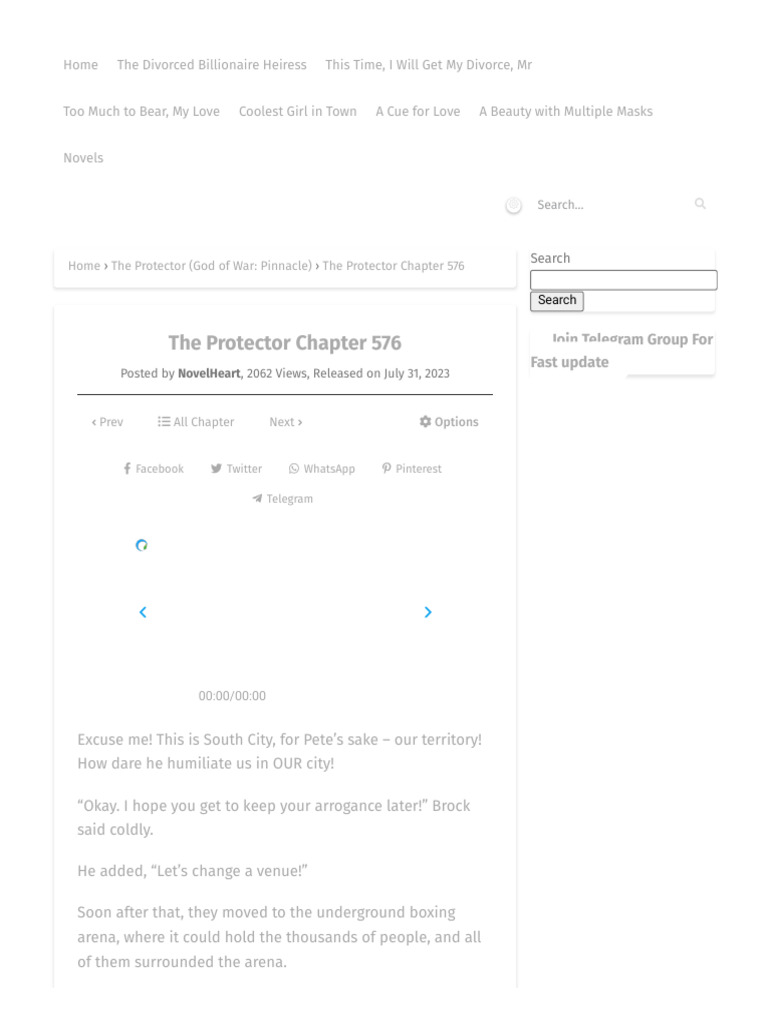Viewport: 768px width, 1024px height.
Task: Open Home in top navigation
Action: [x=80, y=65]
